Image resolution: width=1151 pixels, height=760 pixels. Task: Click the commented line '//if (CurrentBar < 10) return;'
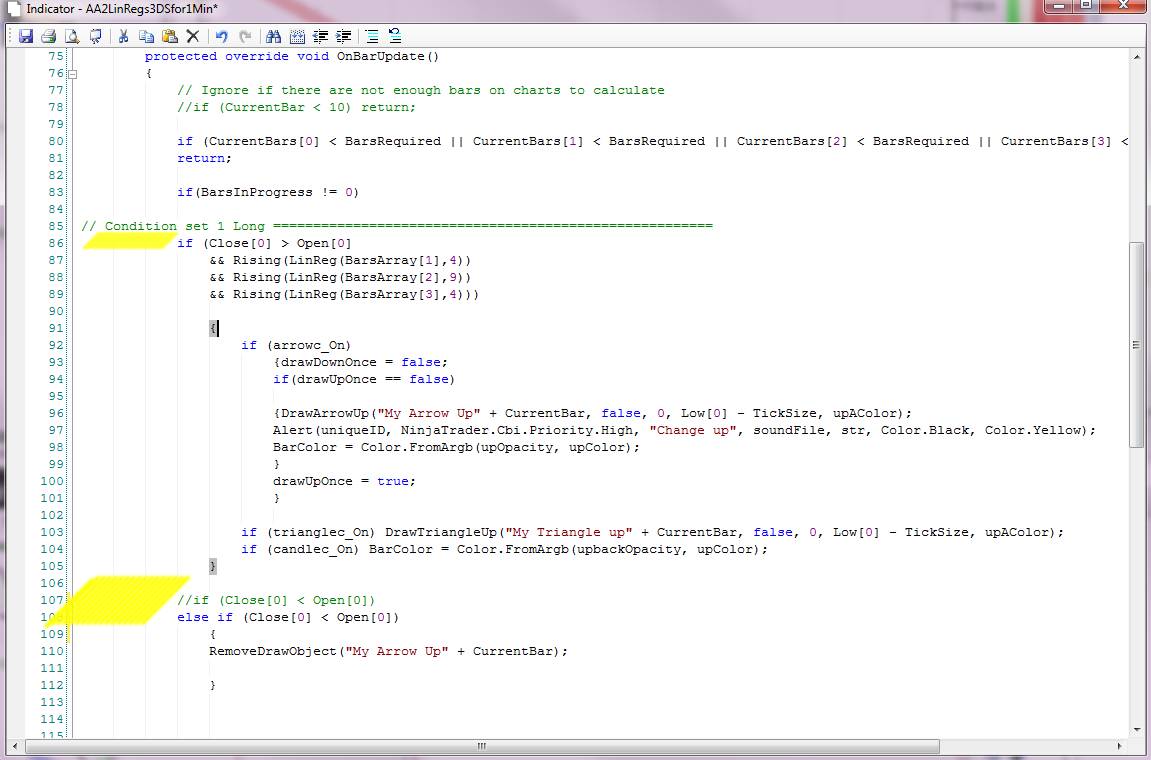tap(297, 107)
